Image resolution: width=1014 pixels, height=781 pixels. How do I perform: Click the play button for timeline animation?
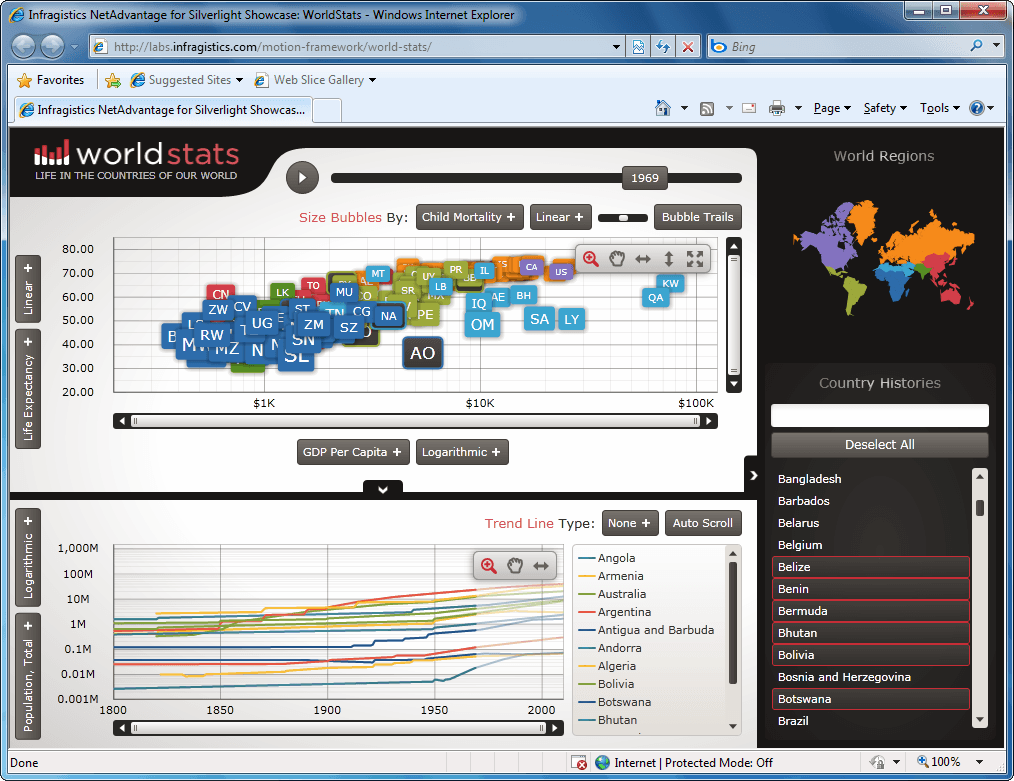point(302,178)
